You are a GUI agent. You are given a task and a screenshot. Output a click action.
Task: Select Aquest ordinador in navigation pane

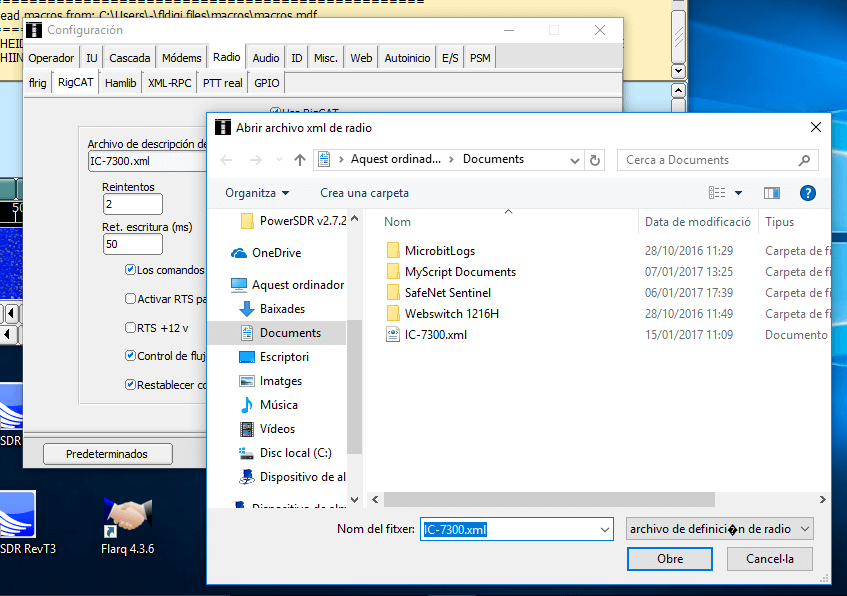(287, 285)
